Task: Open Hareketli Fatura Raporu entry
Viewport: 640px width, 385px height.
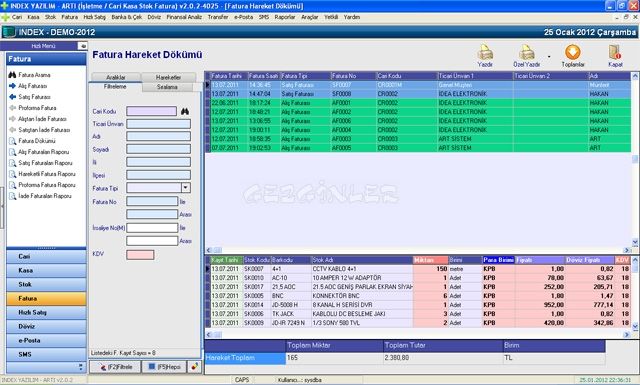Action: click(47, 174)
